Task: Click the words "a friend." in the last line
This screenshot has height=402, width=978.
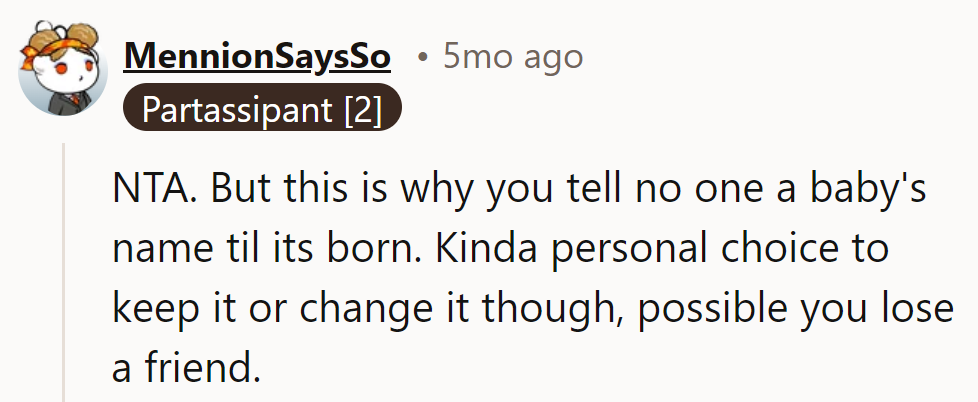Action: click(x=185, y=368)
